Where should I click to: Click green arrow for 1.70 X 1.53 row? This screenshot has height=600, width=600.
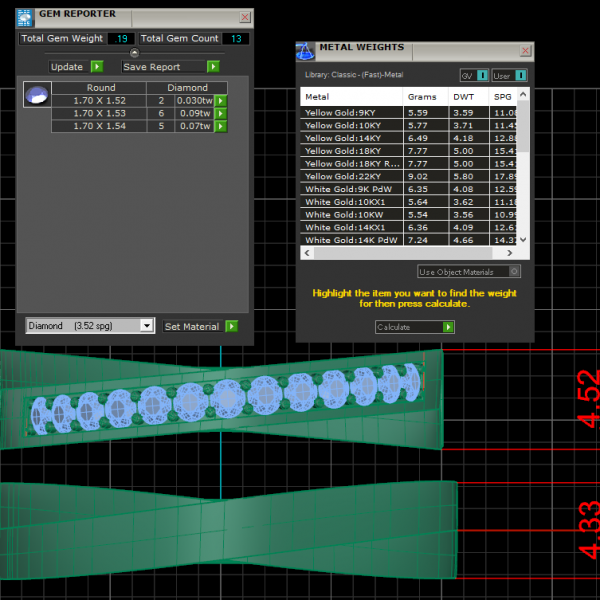pos(221,114)
